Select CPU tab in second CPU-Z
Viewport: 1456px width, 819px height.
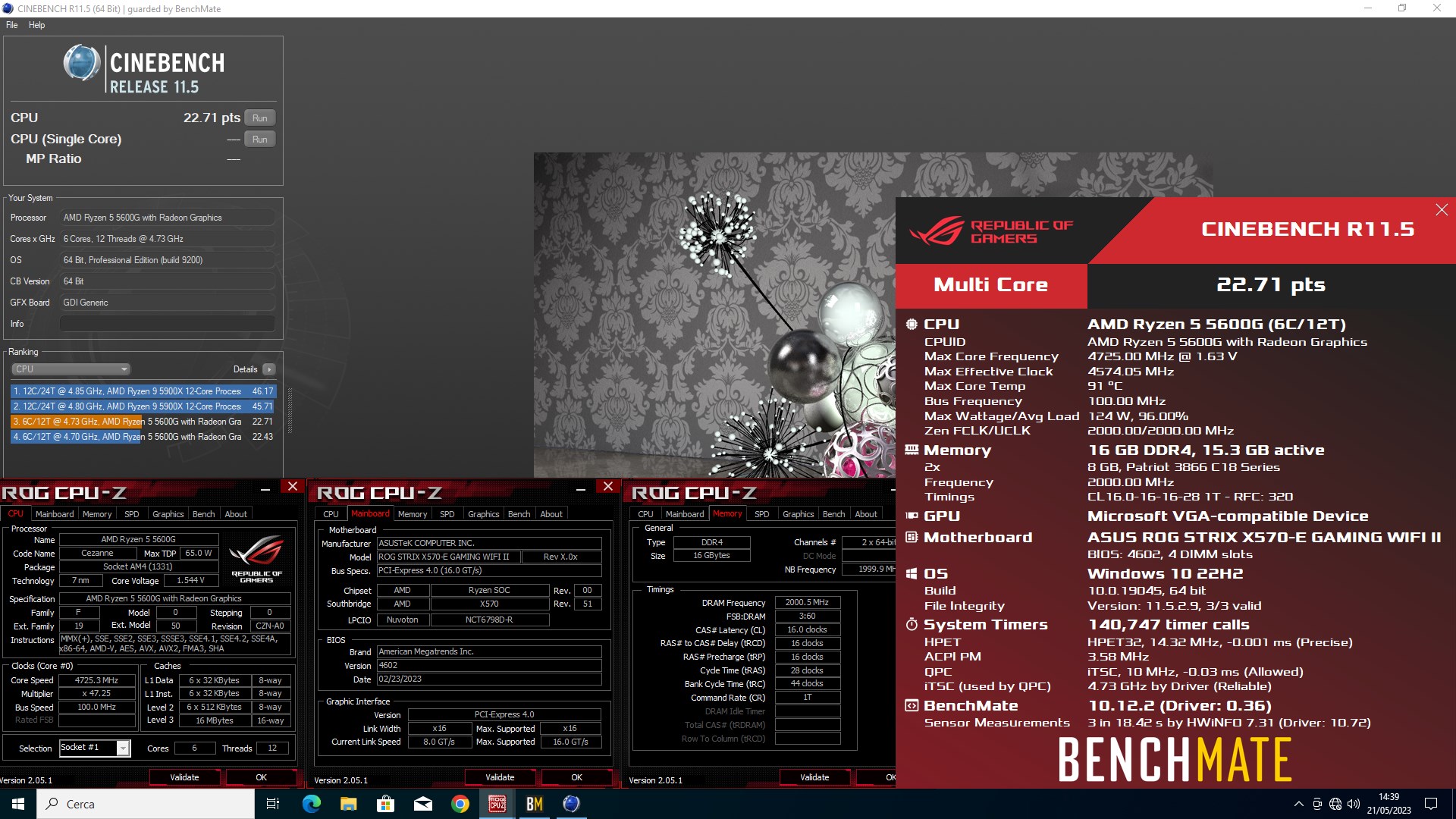pos(331,514)
